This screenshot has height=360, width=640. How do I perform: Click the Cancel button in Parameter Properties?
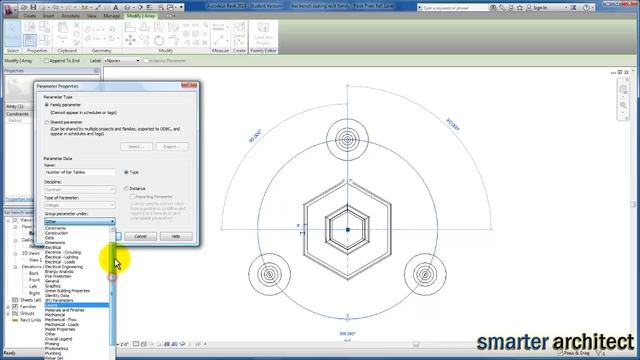tap(140, 236)
